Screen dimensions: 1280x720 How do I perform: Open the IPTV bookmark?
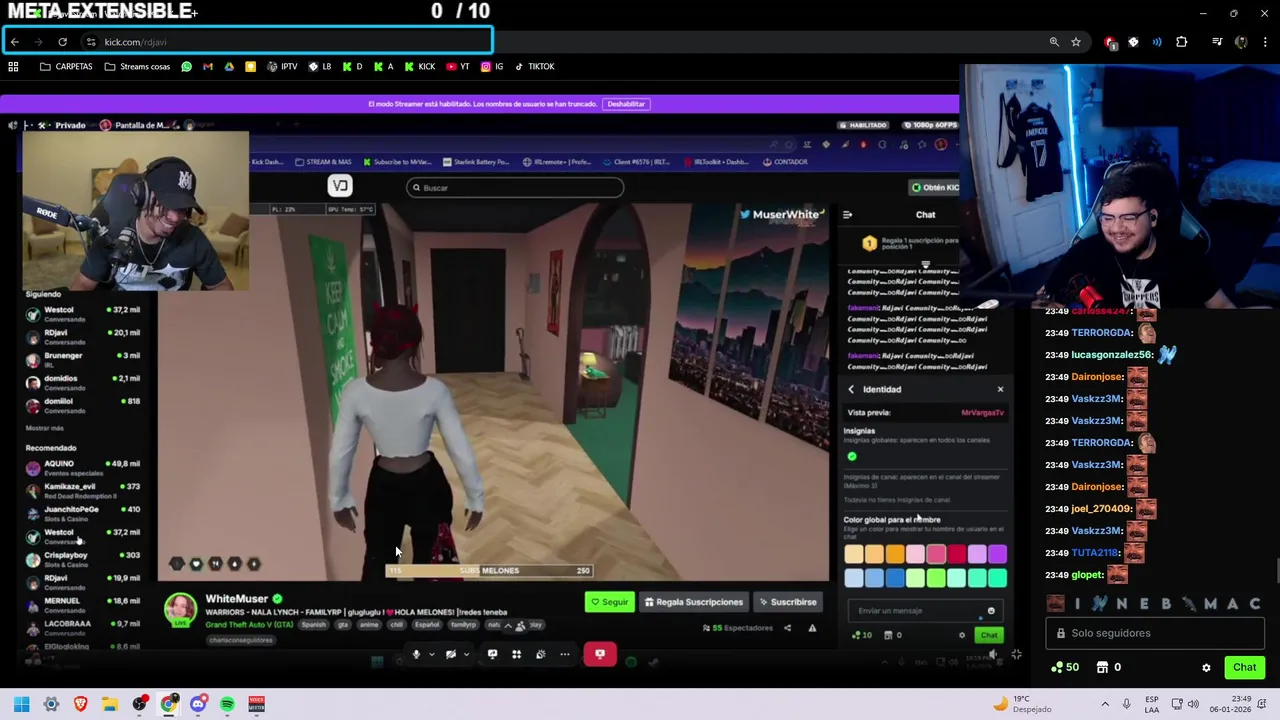coord(282,67)
